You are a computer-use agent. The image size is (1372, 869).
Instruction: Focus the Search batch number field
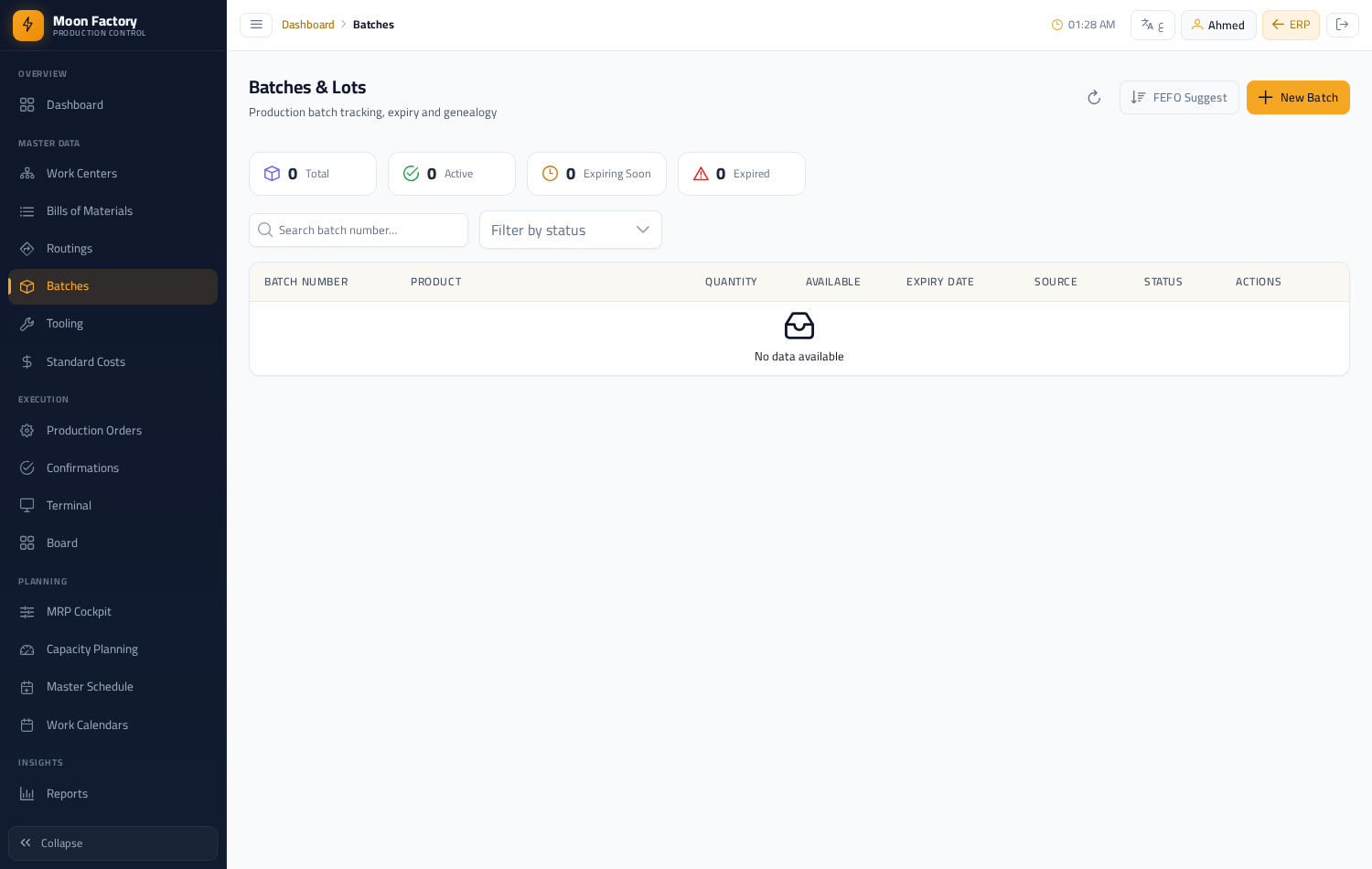click(359, 231)
